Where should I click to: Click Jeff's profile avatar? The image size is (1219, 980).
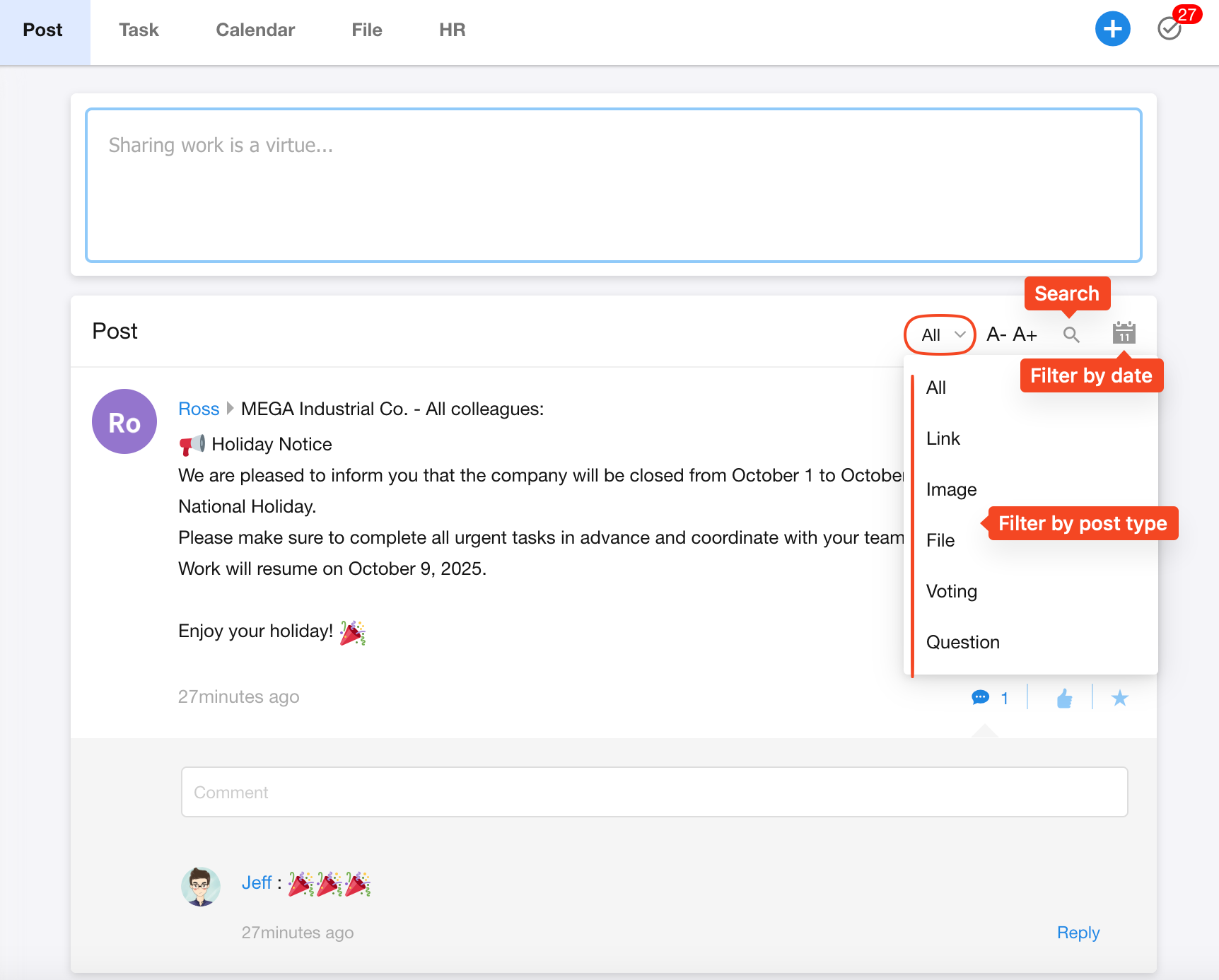coord(201,887)
